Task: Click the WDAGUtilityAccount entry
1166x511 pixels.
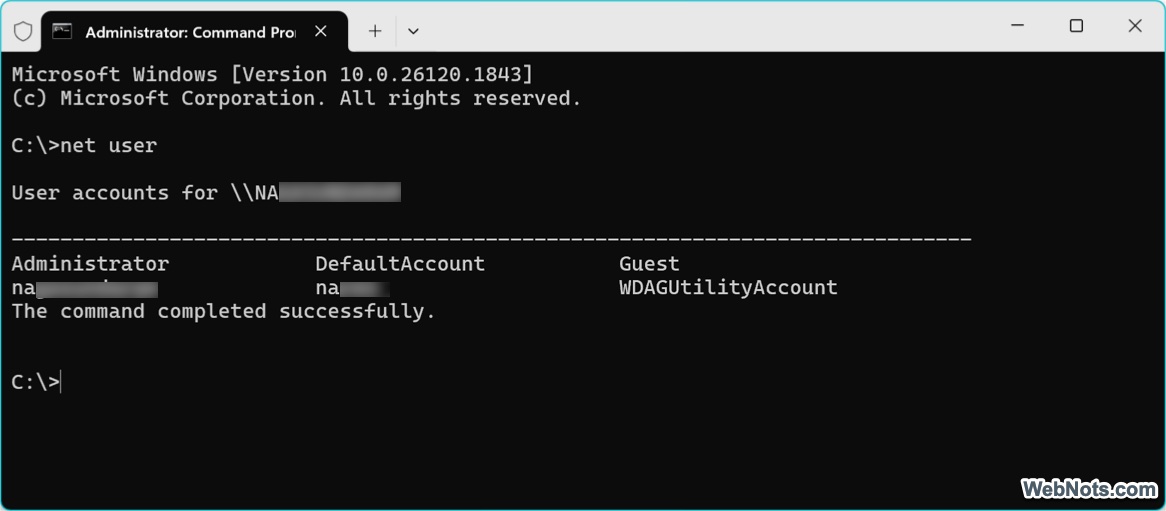Action: point(728,288)
